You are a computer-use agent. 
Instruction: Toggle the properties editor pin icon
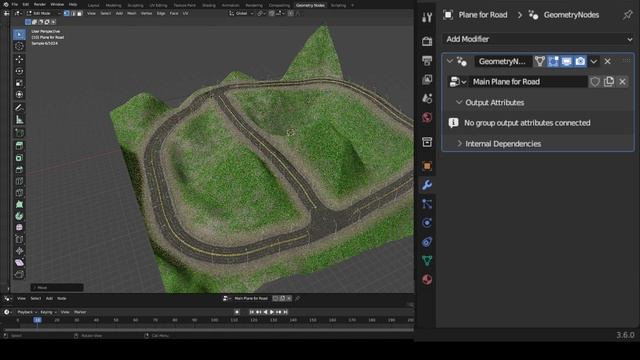627,15
